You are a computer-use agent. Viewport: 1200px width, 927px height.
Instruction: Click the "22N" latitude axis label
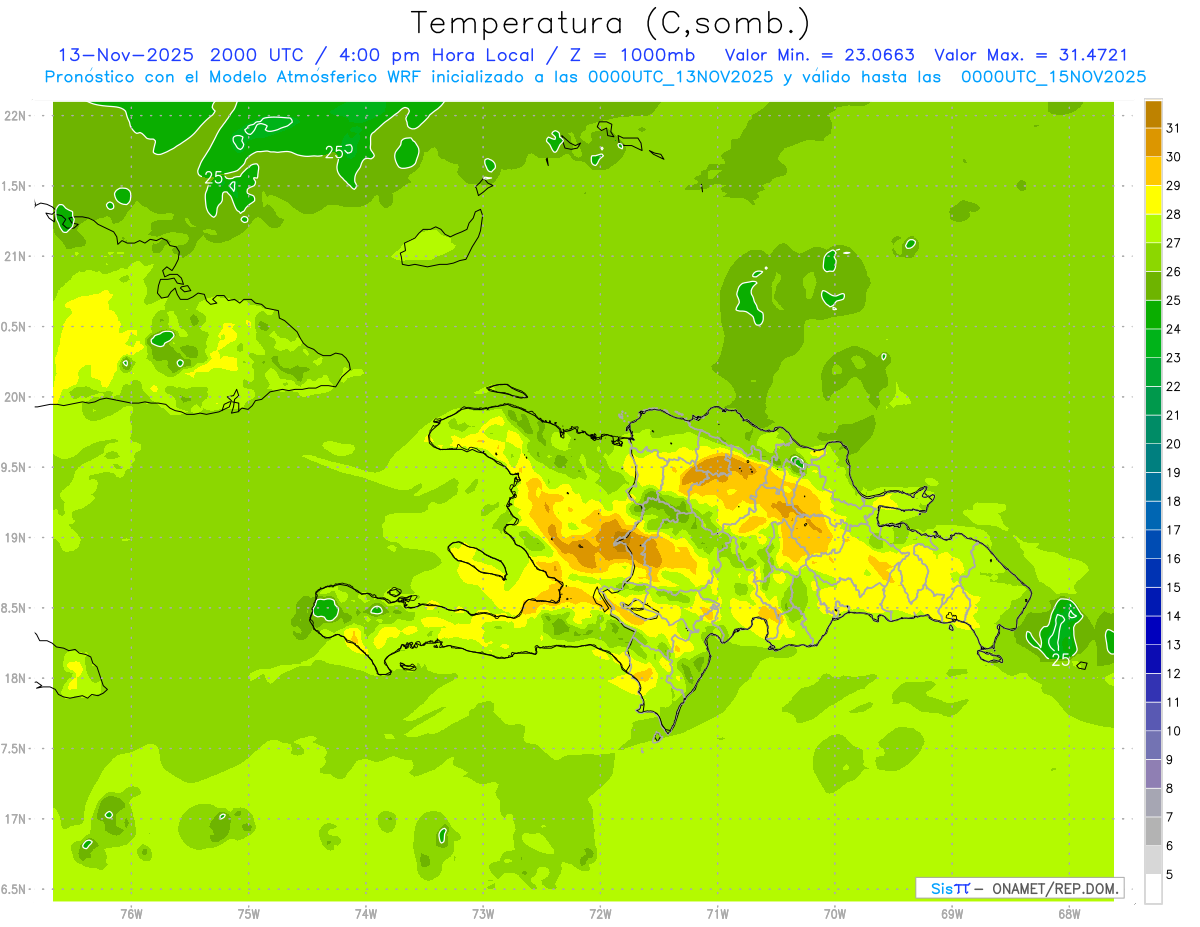[14, 115]
